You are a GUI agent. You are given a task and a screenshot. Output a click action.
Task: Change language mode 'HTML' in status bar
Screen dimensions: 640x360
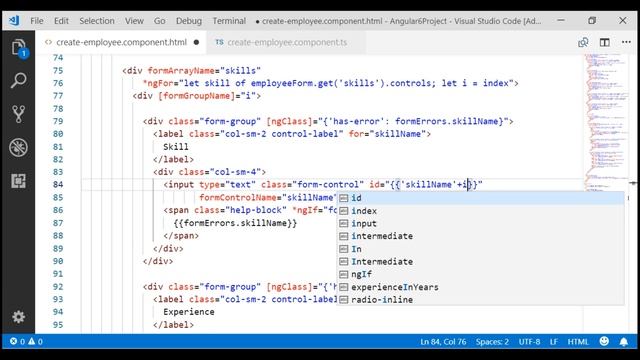tap(578, 342)
